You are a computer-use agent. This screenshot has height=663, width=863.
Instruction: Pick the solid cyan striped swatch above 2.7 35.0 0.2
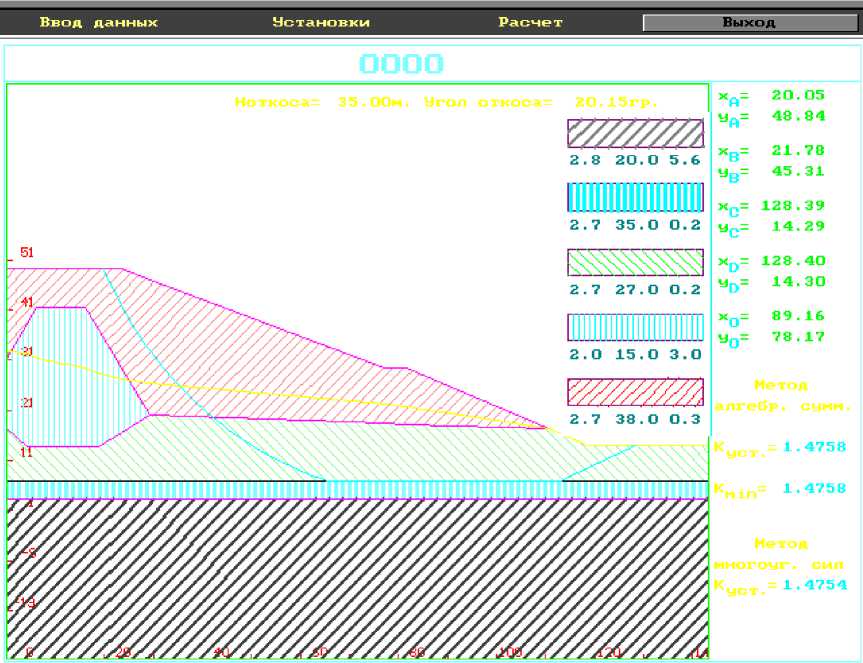(635, 198)
